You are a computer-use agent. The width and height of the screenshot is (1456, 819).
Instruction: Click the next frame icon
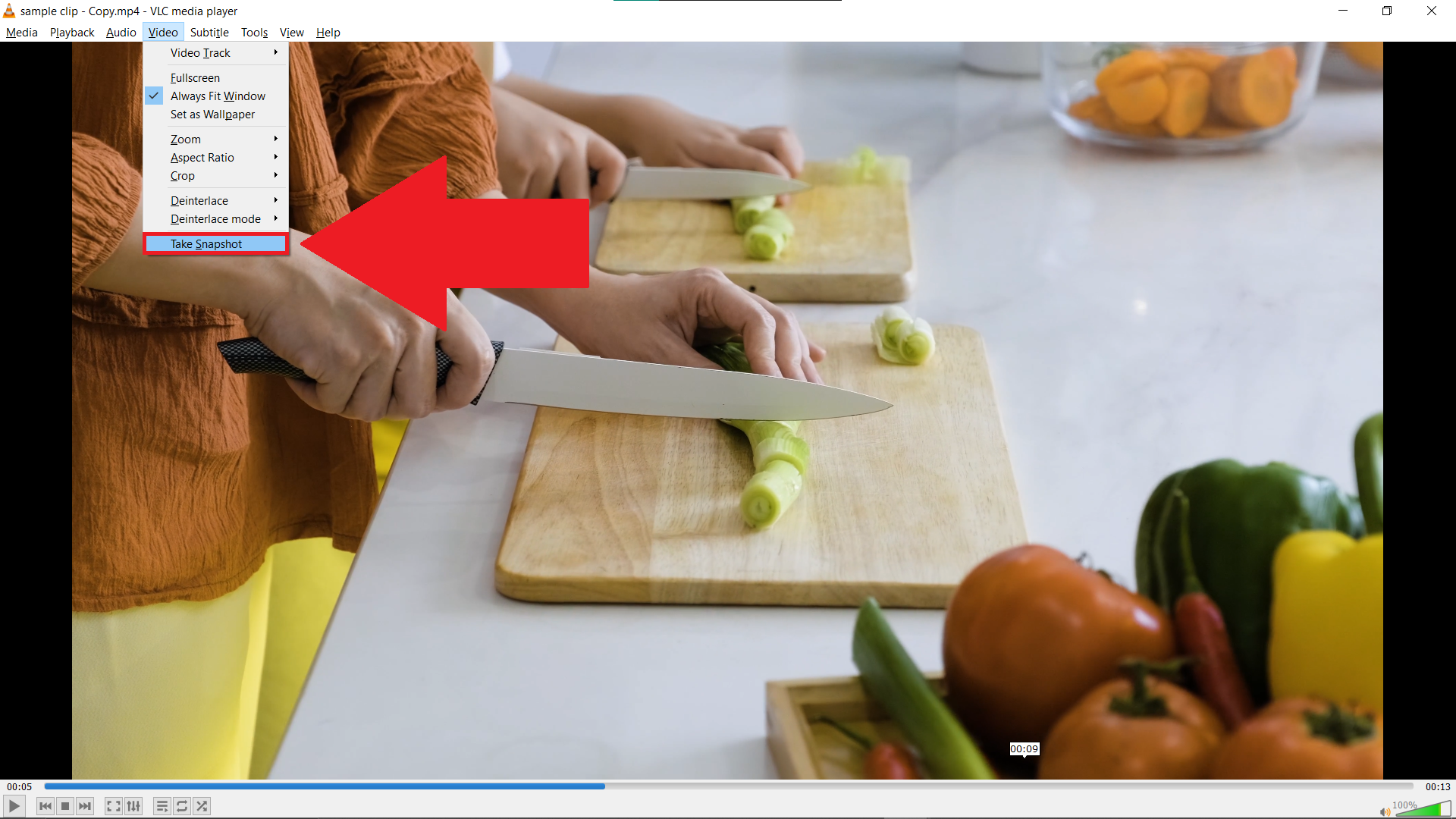(x=85, y=806)
